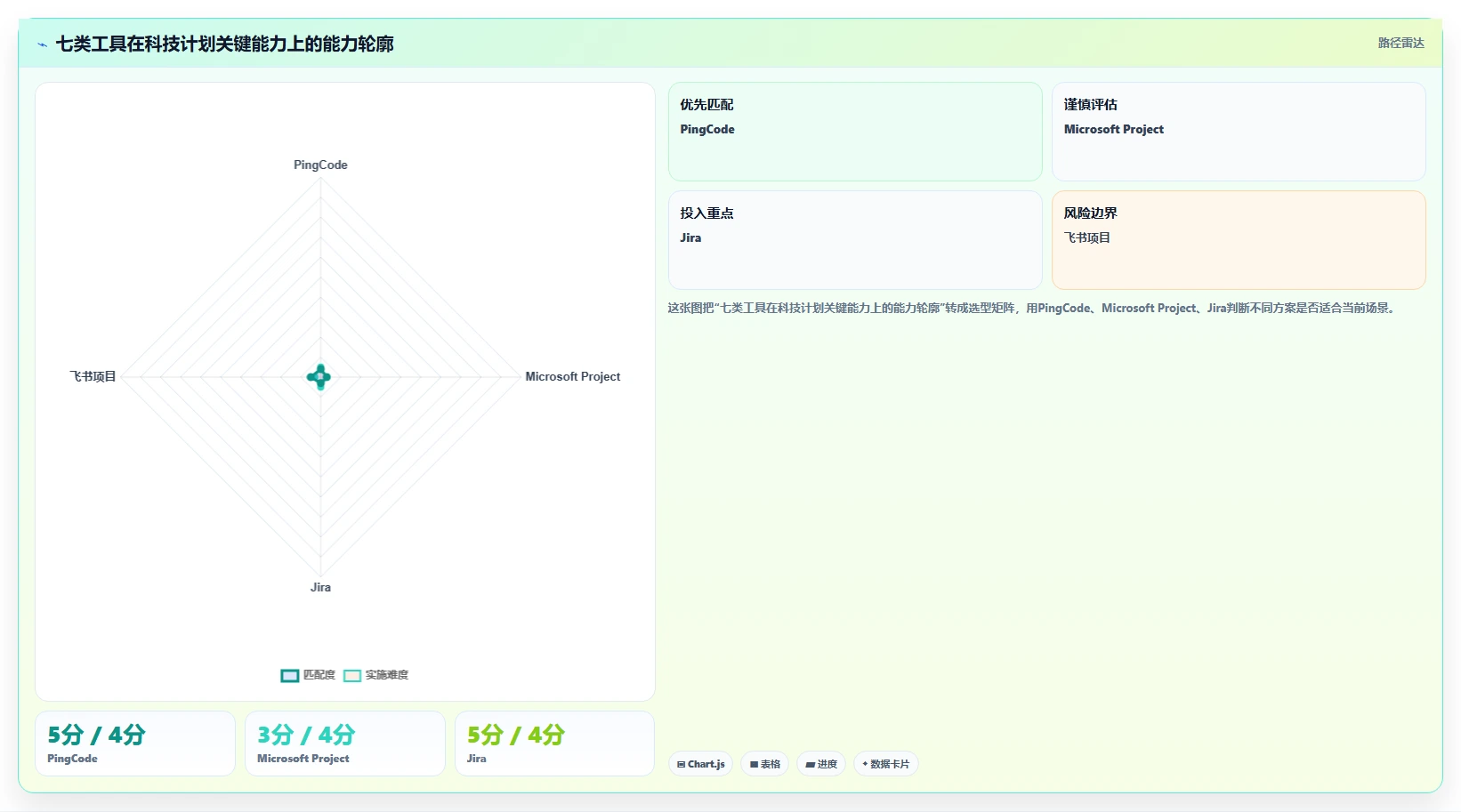Click the 表格 tag chip
This screenshot has width=1461, height=812.
[764, 764]
